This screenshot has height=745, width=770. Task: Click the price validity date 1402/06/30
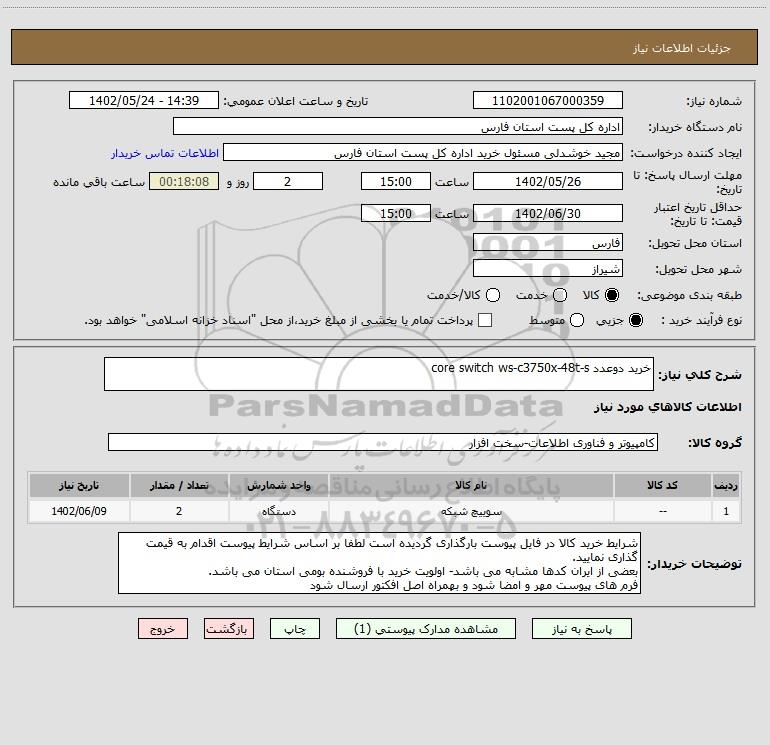coord(548,213)
